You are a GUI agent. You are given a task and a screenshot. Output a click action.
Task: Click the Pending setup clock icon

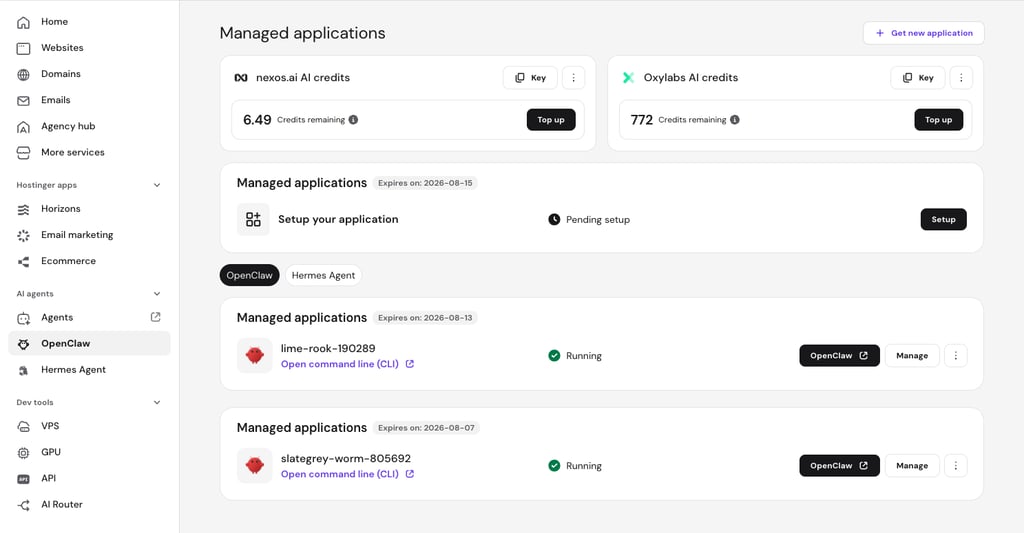[554, 219]
